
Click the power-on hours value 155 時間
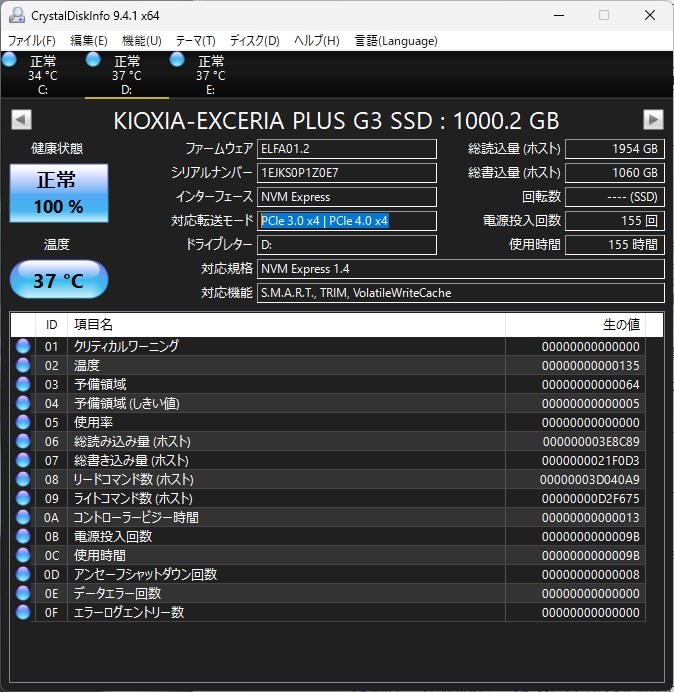click(615, 244)
